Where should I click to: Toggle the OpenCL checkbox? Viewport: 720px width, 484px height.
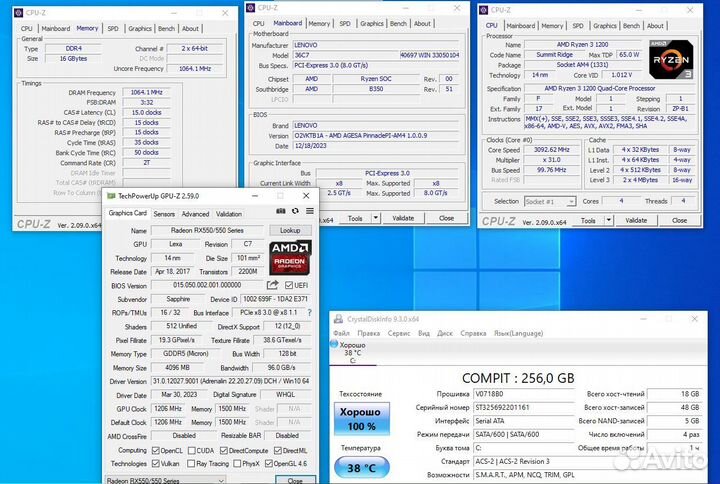pyautogui.click(x=156, y=450)
